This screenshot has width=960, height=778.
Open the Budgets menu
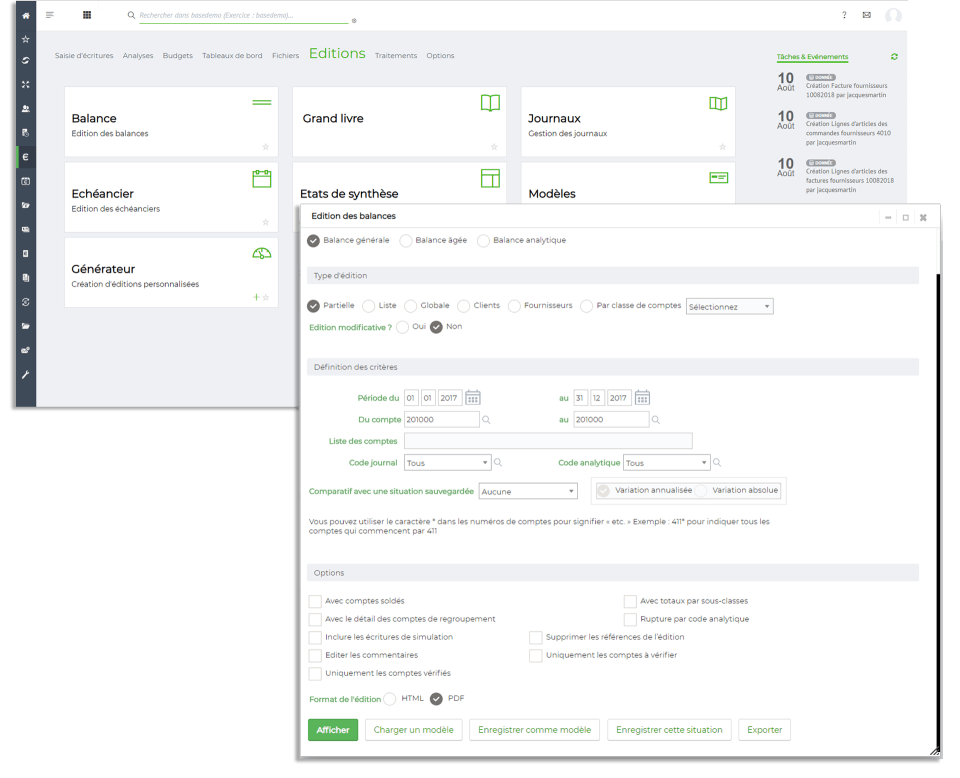click(178, 56)
